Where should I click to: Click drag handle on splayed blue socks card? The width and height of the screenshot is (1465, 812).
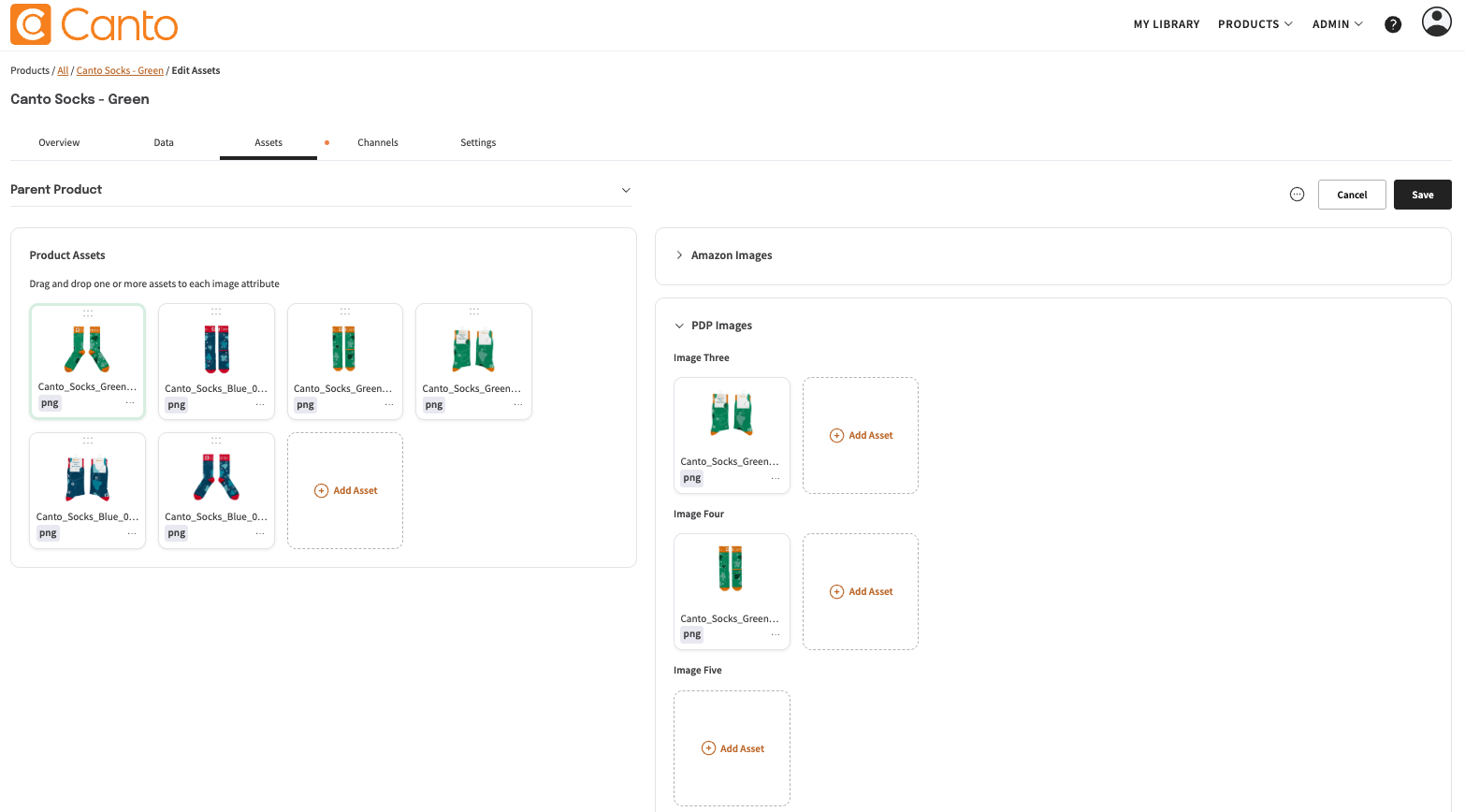(216, 440)
